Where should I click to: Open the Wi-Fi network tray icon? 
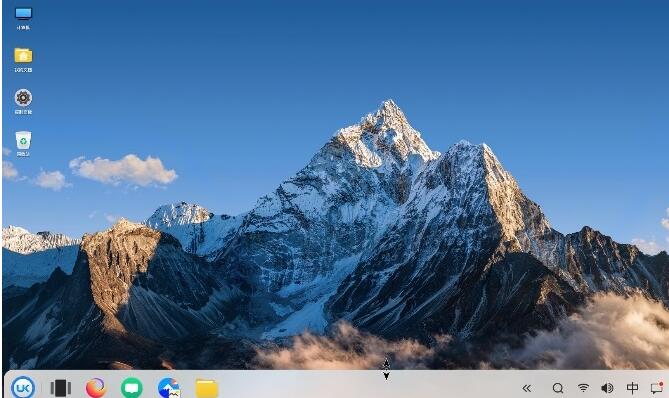[x=583, y=388]
